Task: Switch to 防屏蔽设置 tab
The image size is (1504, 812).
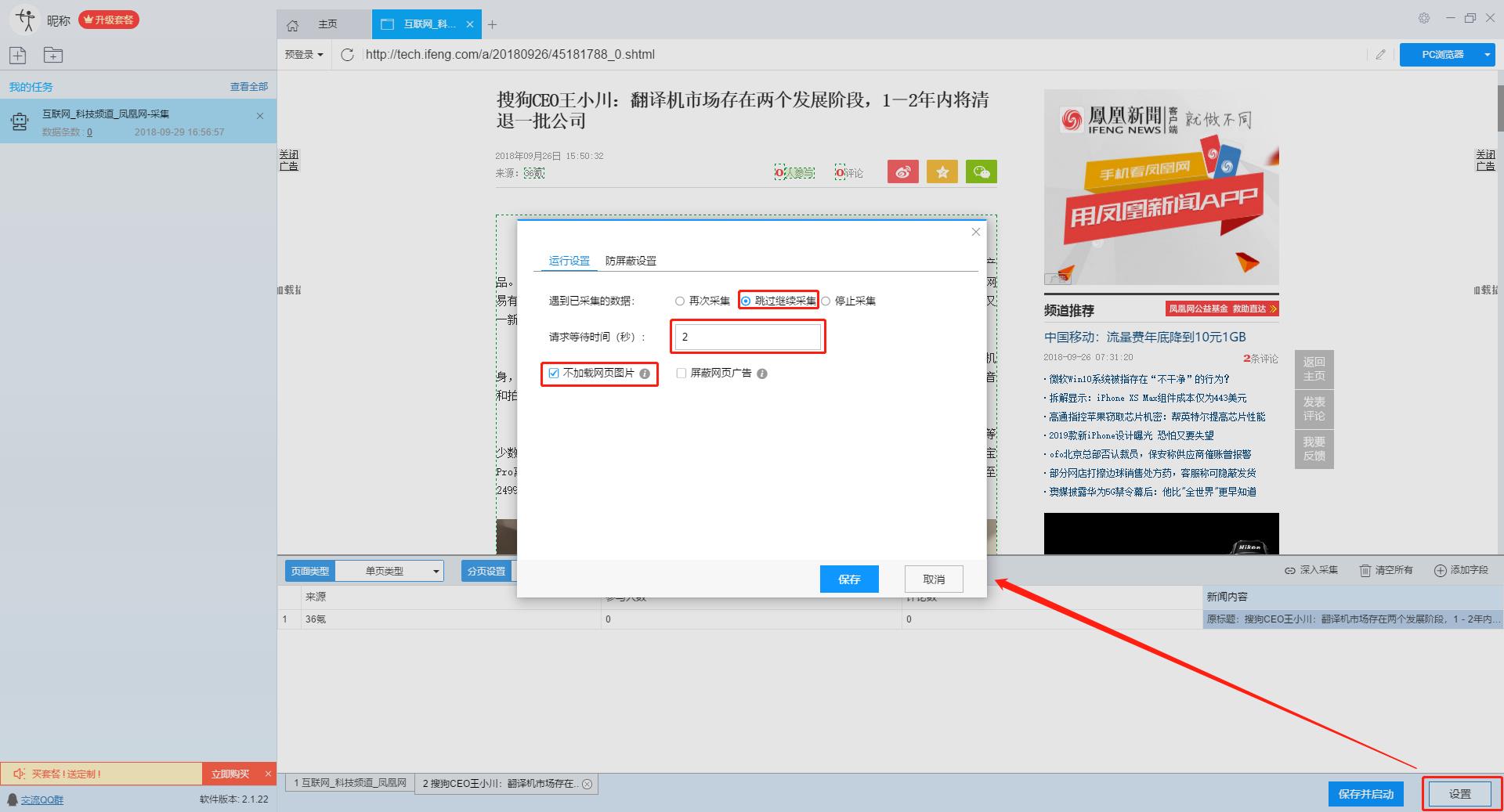Action: tap(631, 261)
